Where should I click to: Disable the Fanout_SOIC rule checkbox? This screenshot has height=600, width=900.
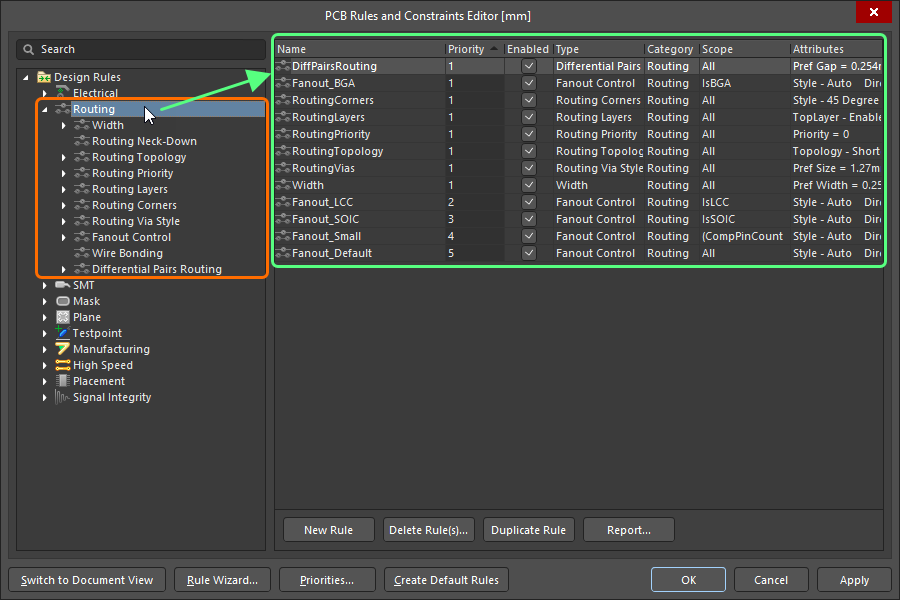[x=529, y=219]
